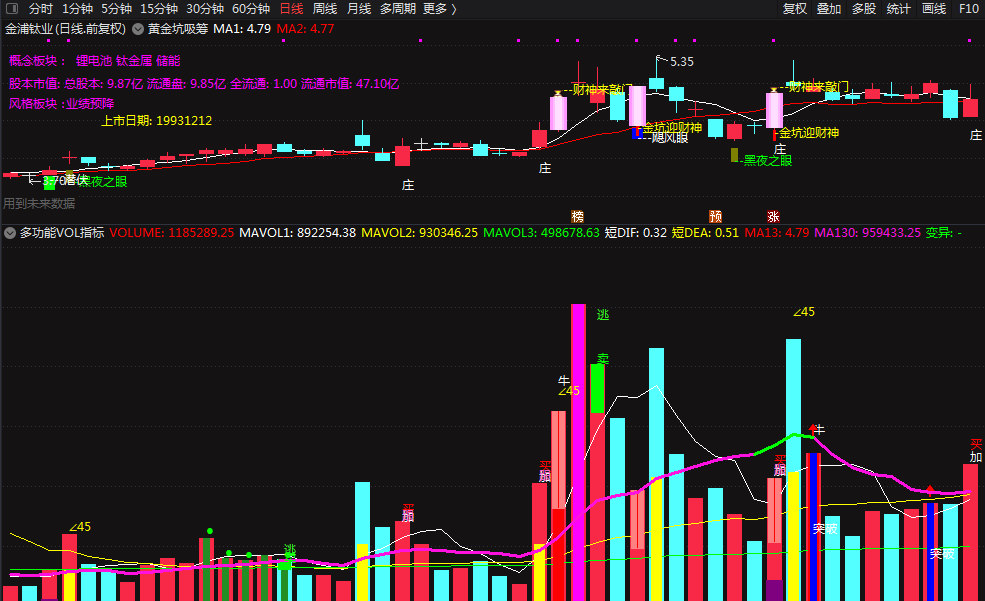This screenshot has height=601, width=985.
Task: Click the 上市日期: 19931212 text
Action: [x=156, y=121]
